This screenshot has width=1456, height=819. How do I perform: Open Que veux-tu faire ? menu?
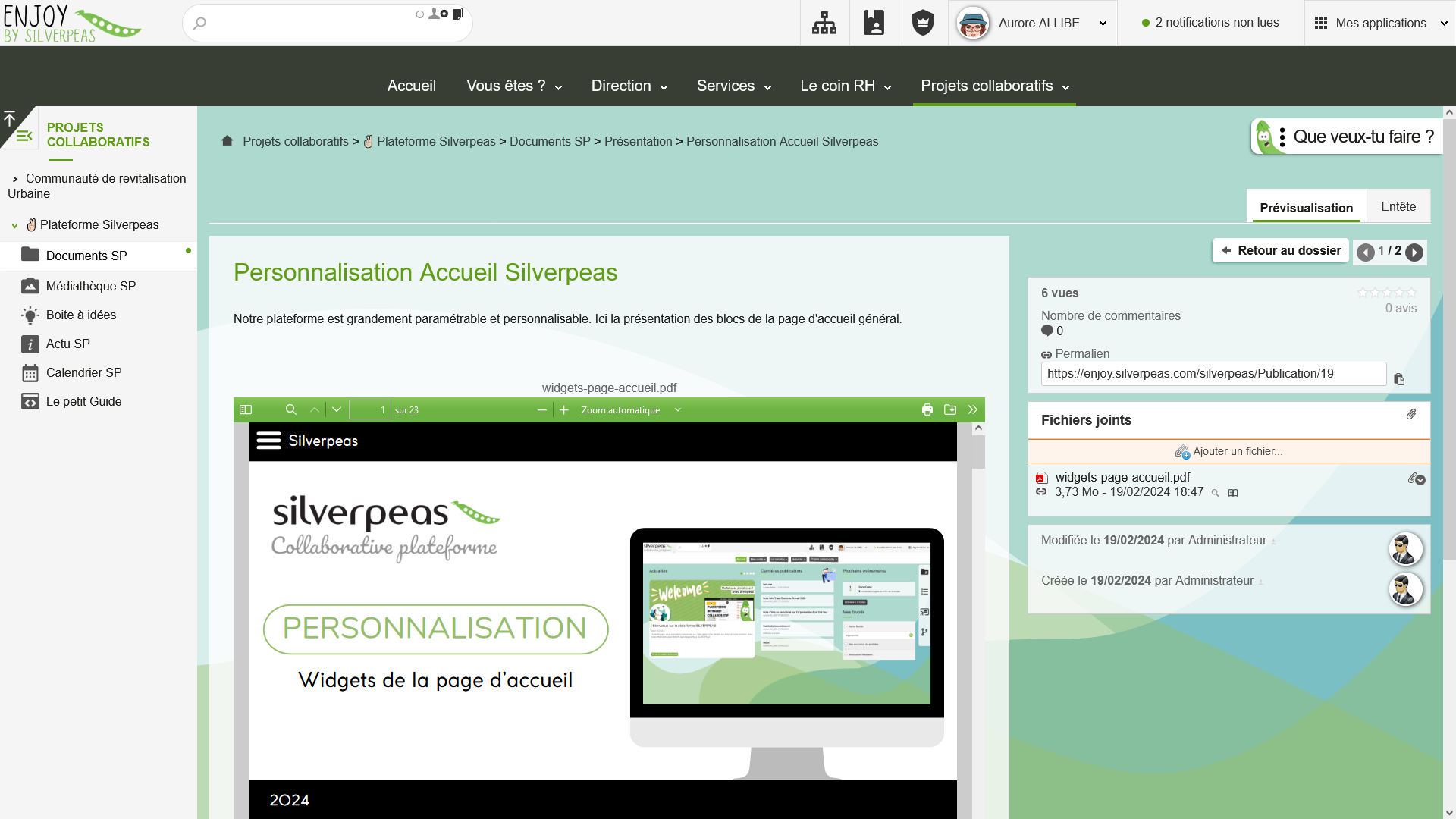(1347, 136)
